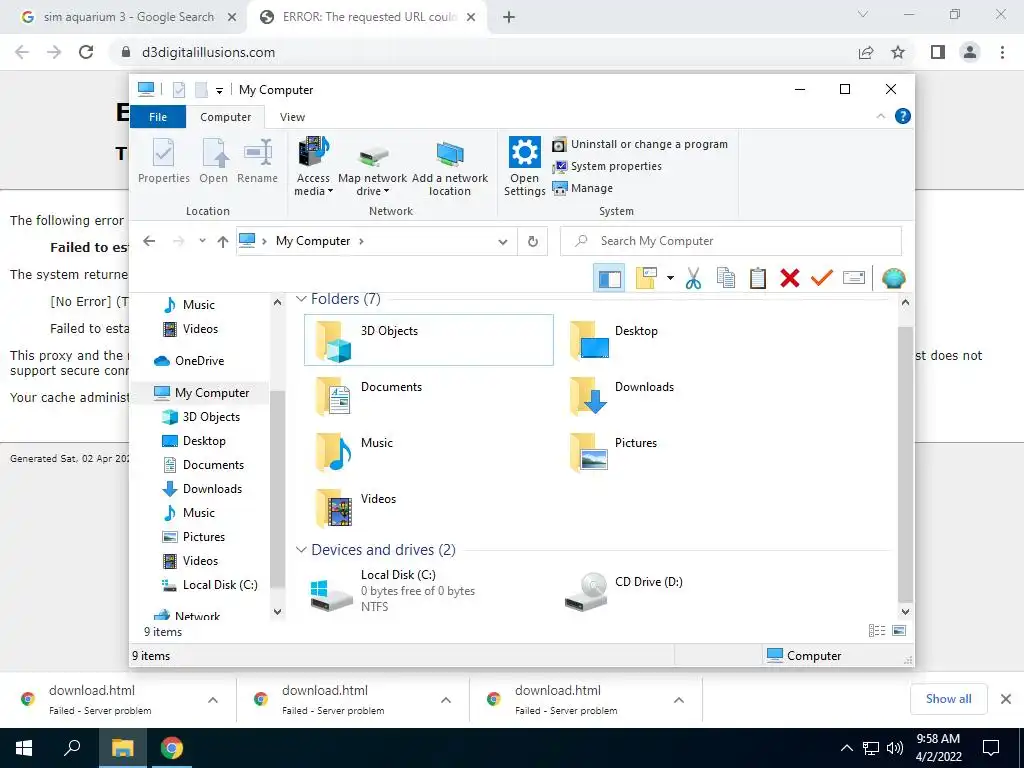The image size is (1024, 768).
Task: Click Show all downloads
Action: tap(948, 699)
